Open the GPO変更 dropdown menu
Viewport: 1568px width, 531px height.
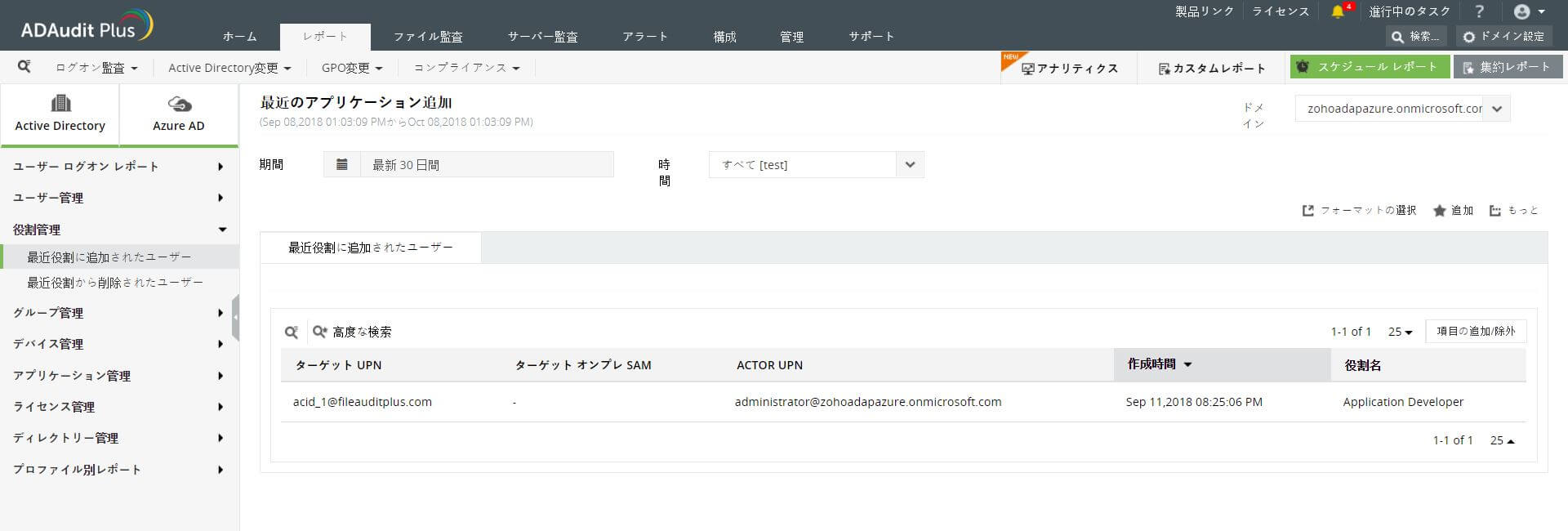352,68
